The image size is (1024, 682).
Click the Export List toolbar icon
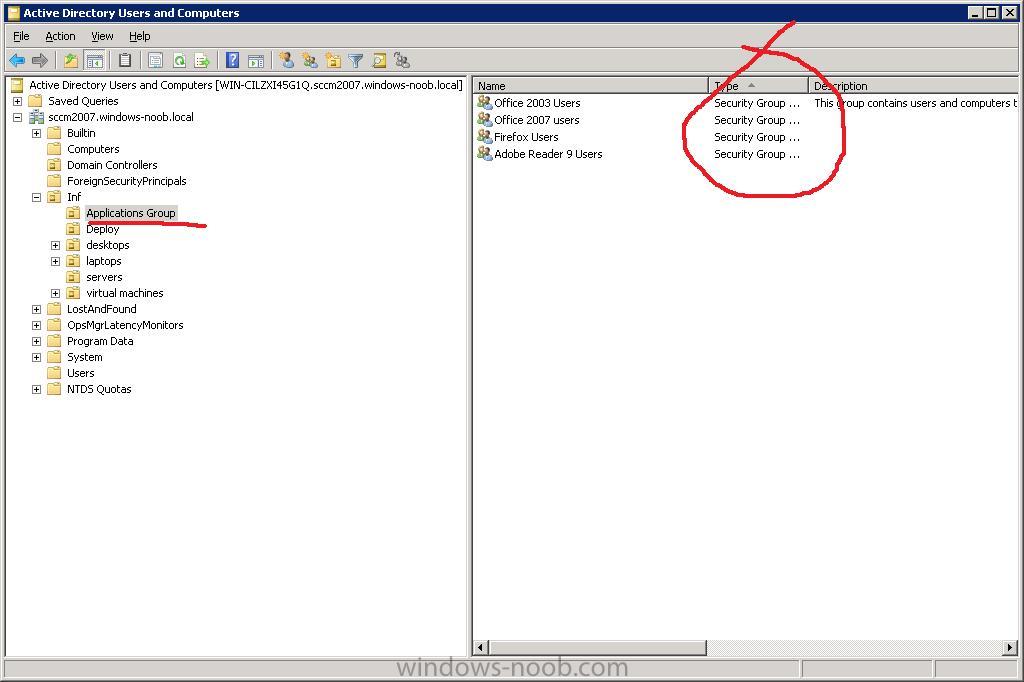[x=202, y=61]
